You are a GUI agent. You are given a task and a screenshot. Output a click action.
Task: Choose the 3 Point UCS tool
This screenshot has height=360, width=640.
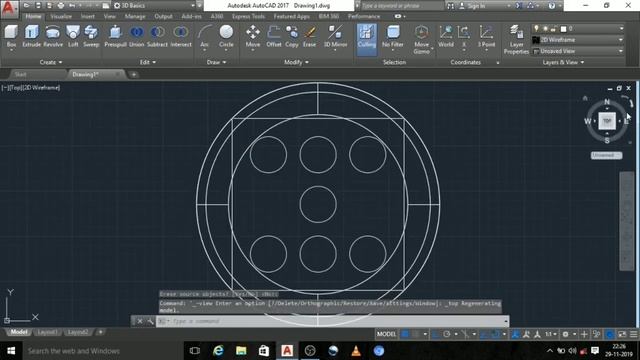point(486,36)
